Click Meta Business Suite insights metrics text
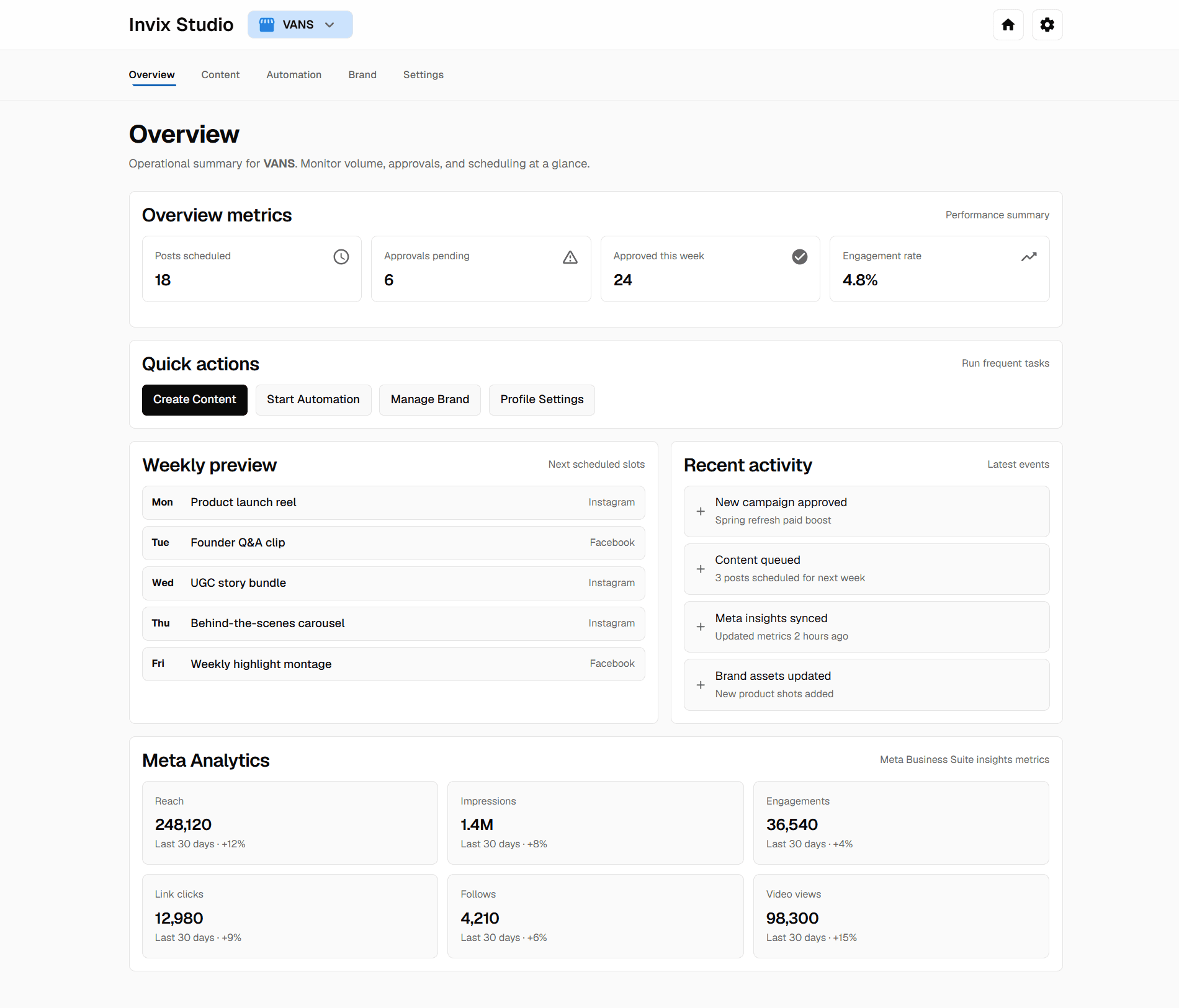Image resolution: width=1179 pixels, height=1008 pixels. pyautogui.click(x=964, y=759)
